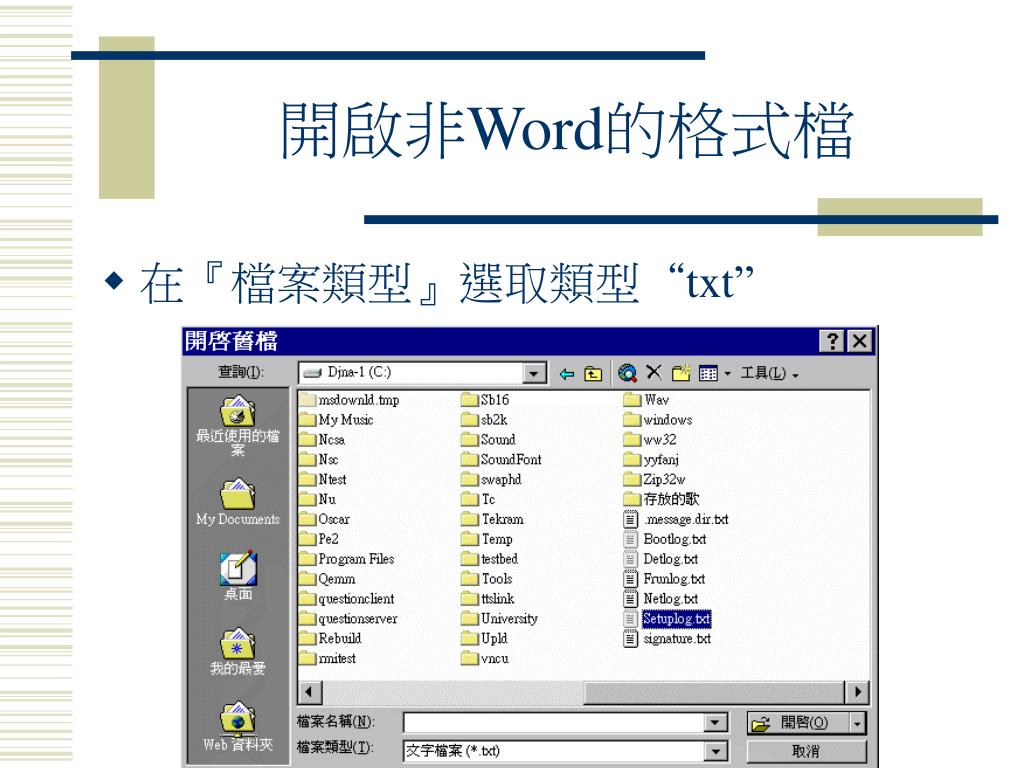Open the 開啟 button dropdown arrow
Image resolution: width=1024 pixels, height=768 pixels.
pos(857,723)
